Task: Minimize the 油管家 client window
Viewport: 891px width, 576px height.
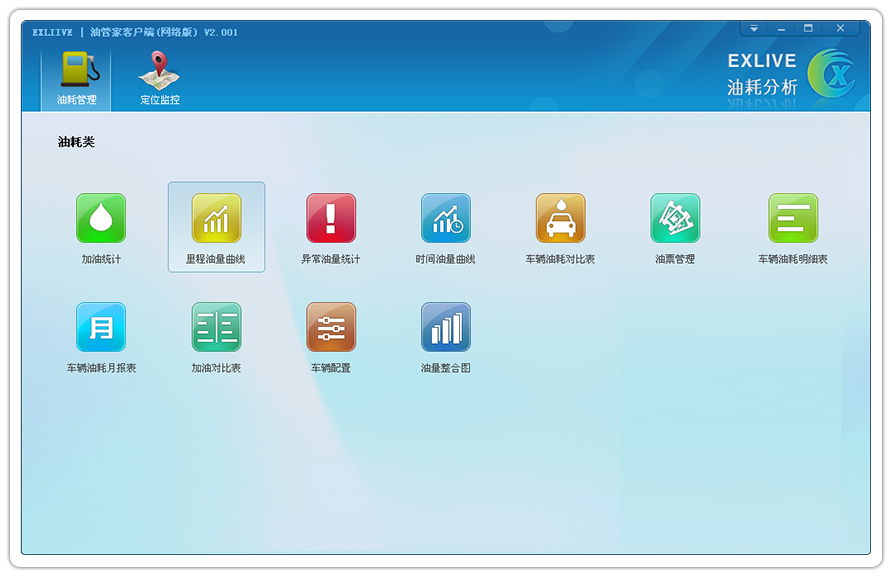Action: point(781,29)
